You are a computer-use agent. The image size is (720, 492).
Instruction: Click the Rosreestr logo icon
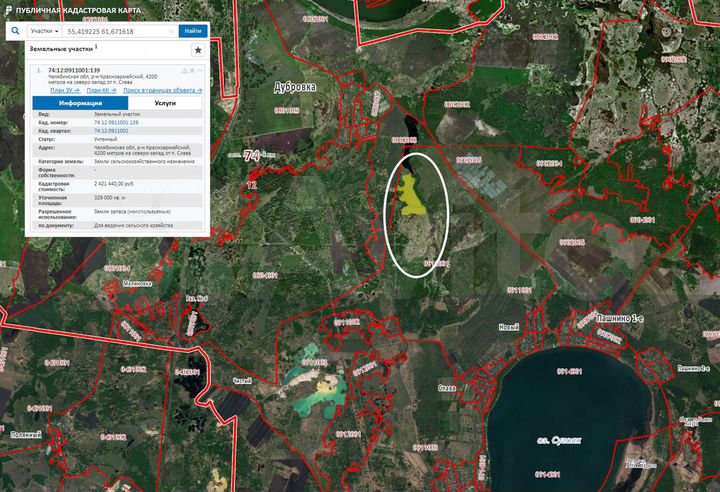pyautogui.click(x=9, y=8)
